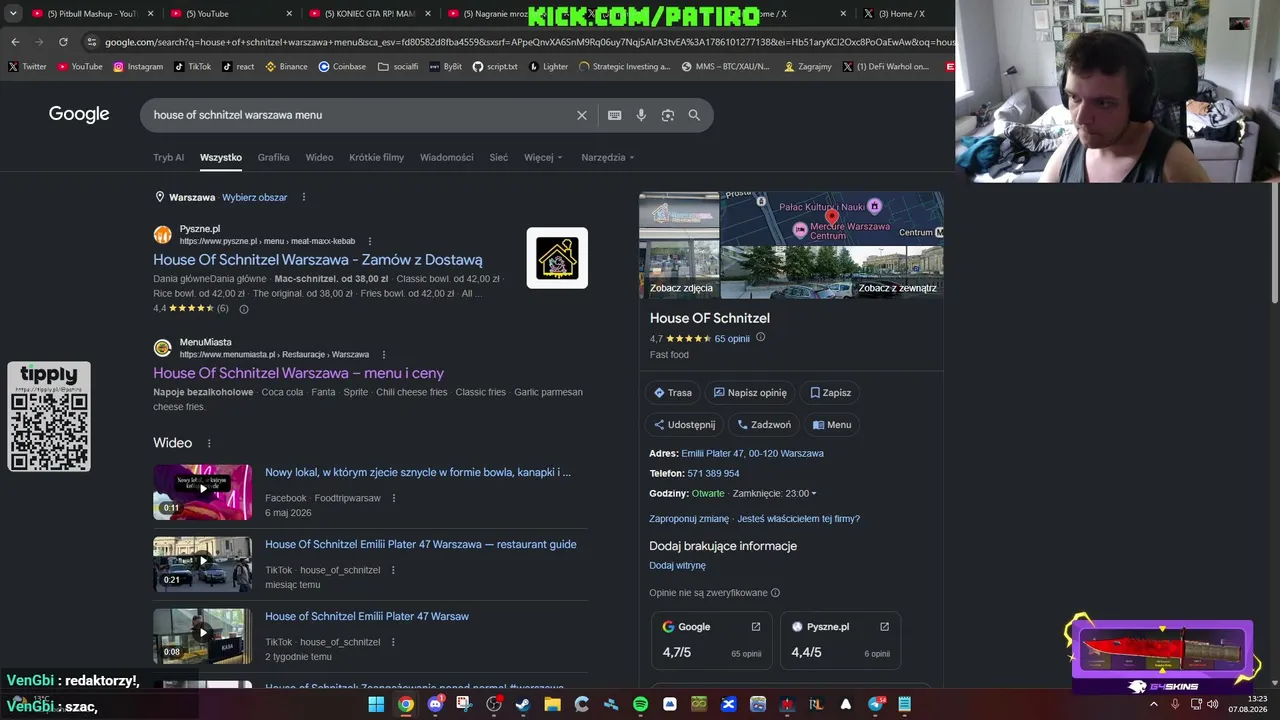Screen dimensions: 1280x720
Task: Open Chrome from the taskbar
Action: [x=405, y=704]
